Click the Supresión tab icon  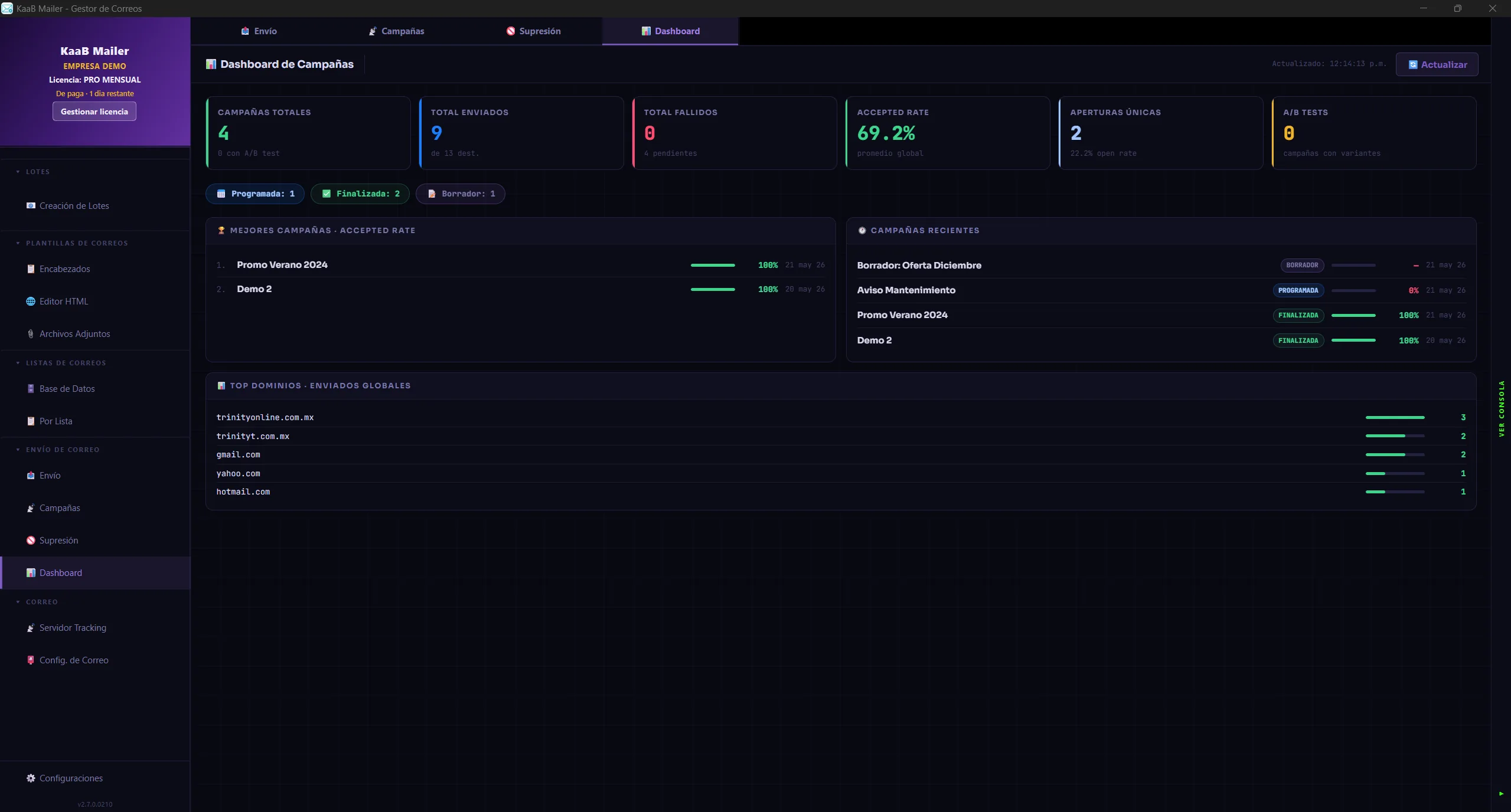coord(511,31)
